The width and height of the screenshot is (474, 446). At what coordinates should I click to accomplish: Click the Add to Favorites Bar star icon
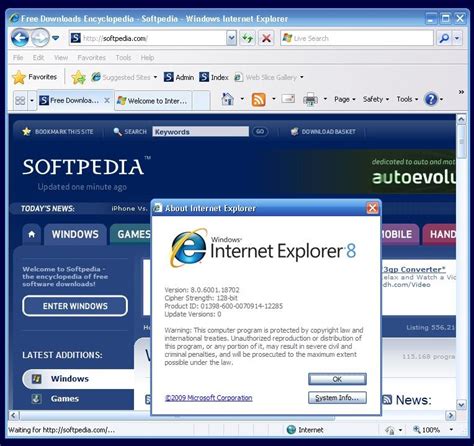point(78,77)
